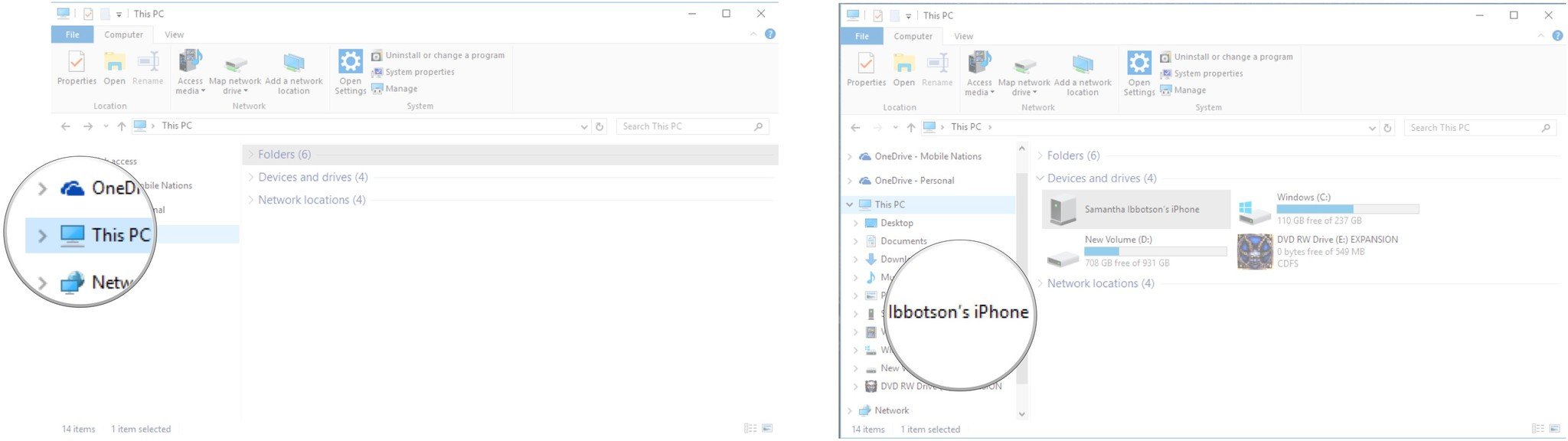
Task: Open System properties in left window
Action: click(413, 72)
